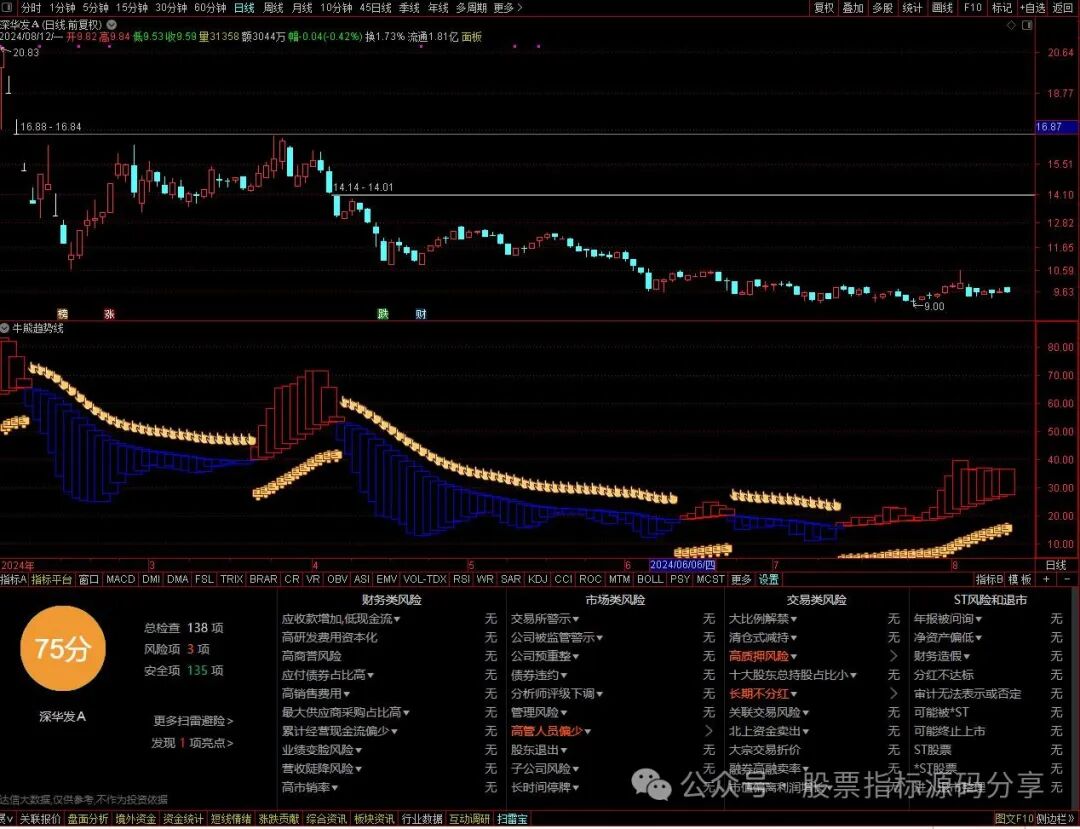This screenshot has width=1080, height=829.
Task: Expand 高质押风险 item arrow
Action: tap(893, 656)
